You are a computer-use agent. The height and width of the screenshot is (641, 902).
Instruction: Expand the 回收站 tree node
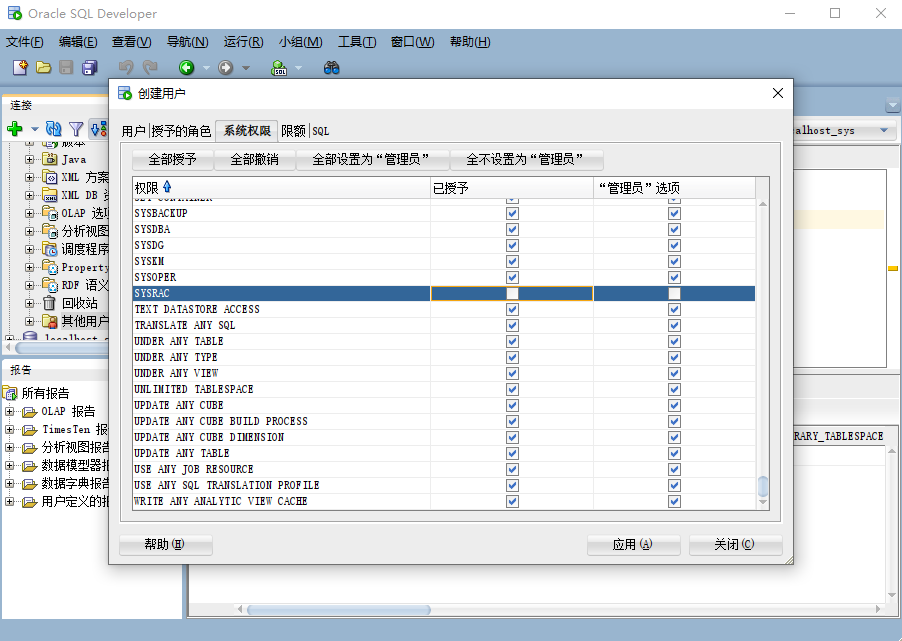click(29, 303)
